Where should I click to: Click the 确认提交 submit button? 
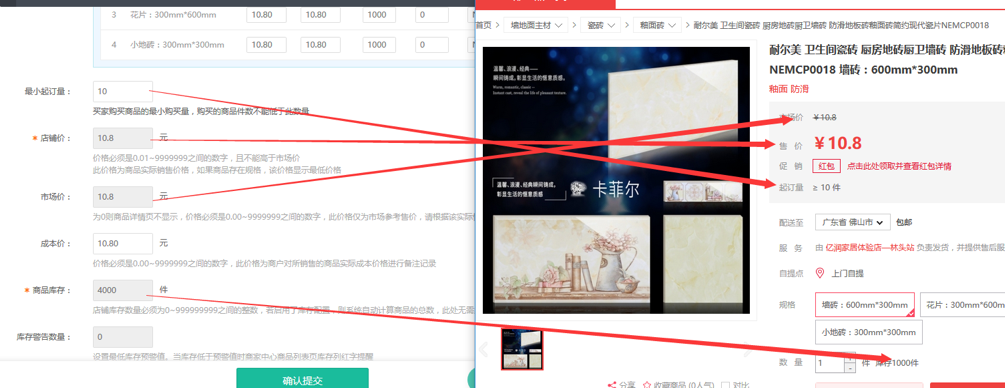[x=303, y=378]
